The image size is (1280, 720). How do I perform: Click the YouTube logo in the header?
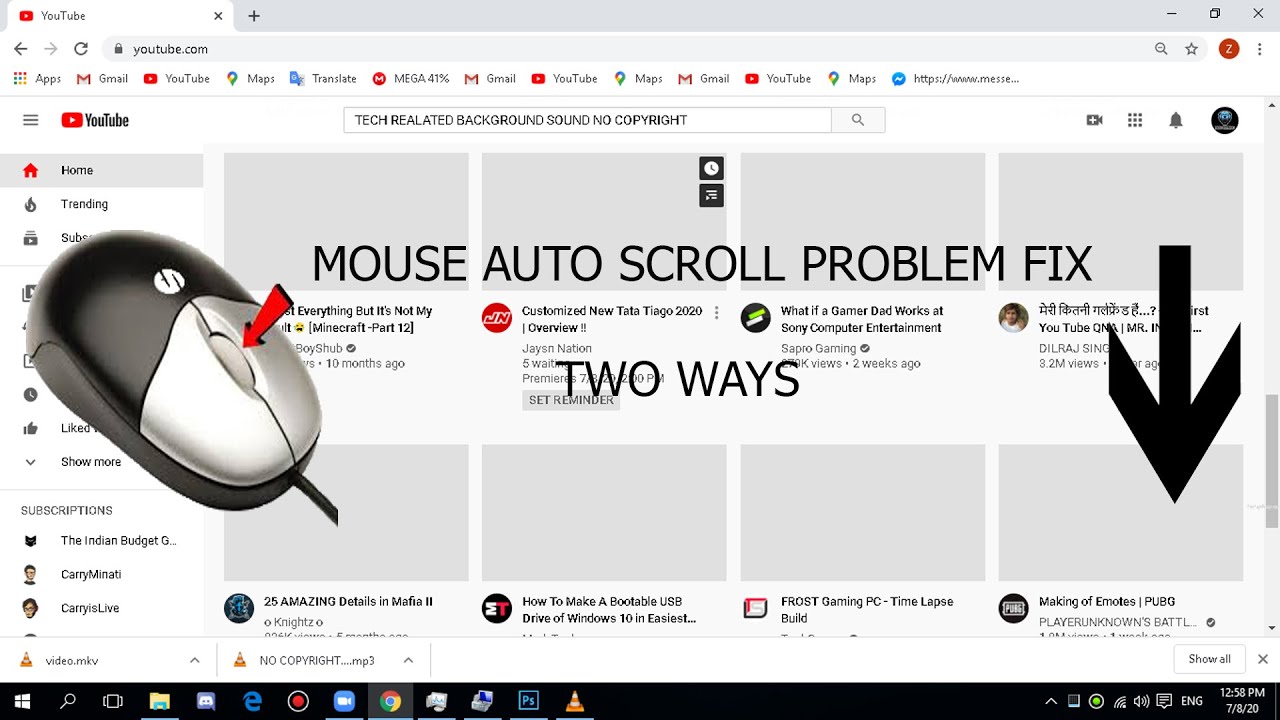click(x=95, y=120)
